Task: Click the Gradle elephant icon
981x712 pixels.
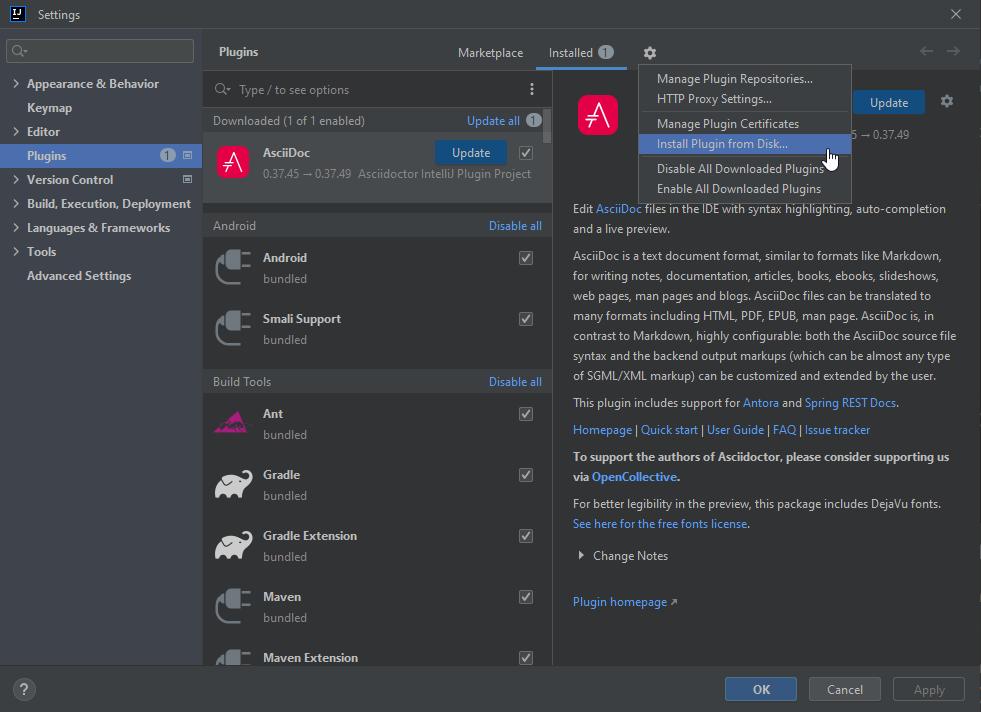Action: coord(232,485)
